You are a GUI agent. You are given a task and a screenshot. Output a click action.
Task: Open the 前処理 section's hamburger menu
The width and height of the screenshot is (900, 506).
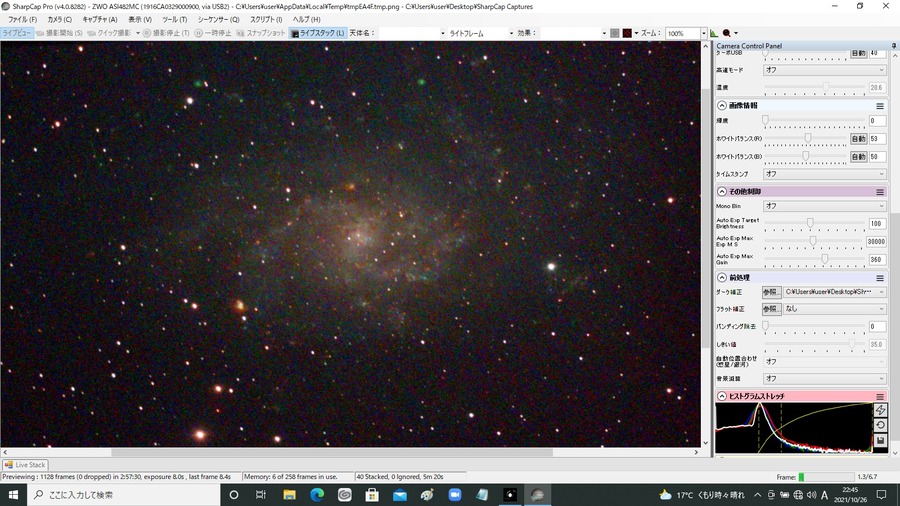(x=880, y=278)
